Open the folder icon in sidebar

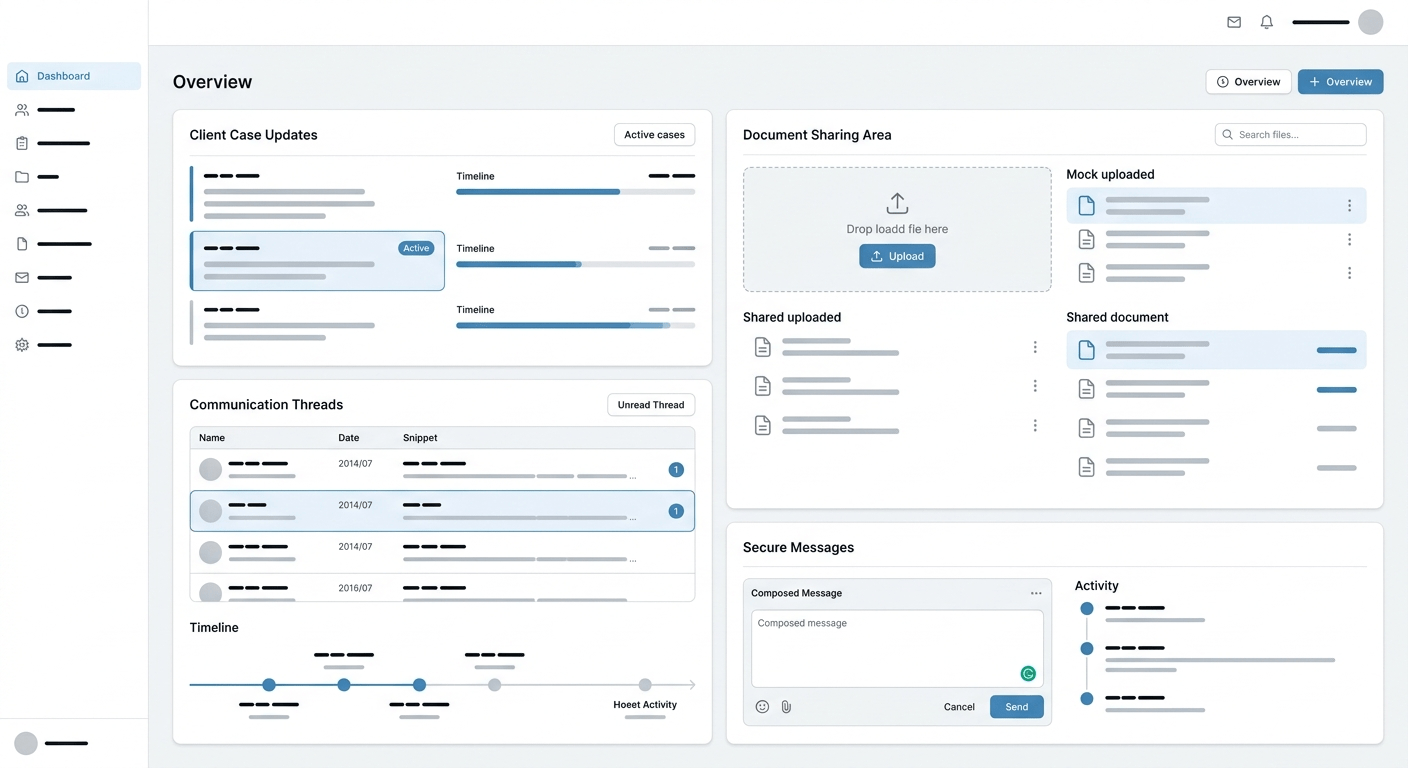pyautogui.click(x=22, y=177)
